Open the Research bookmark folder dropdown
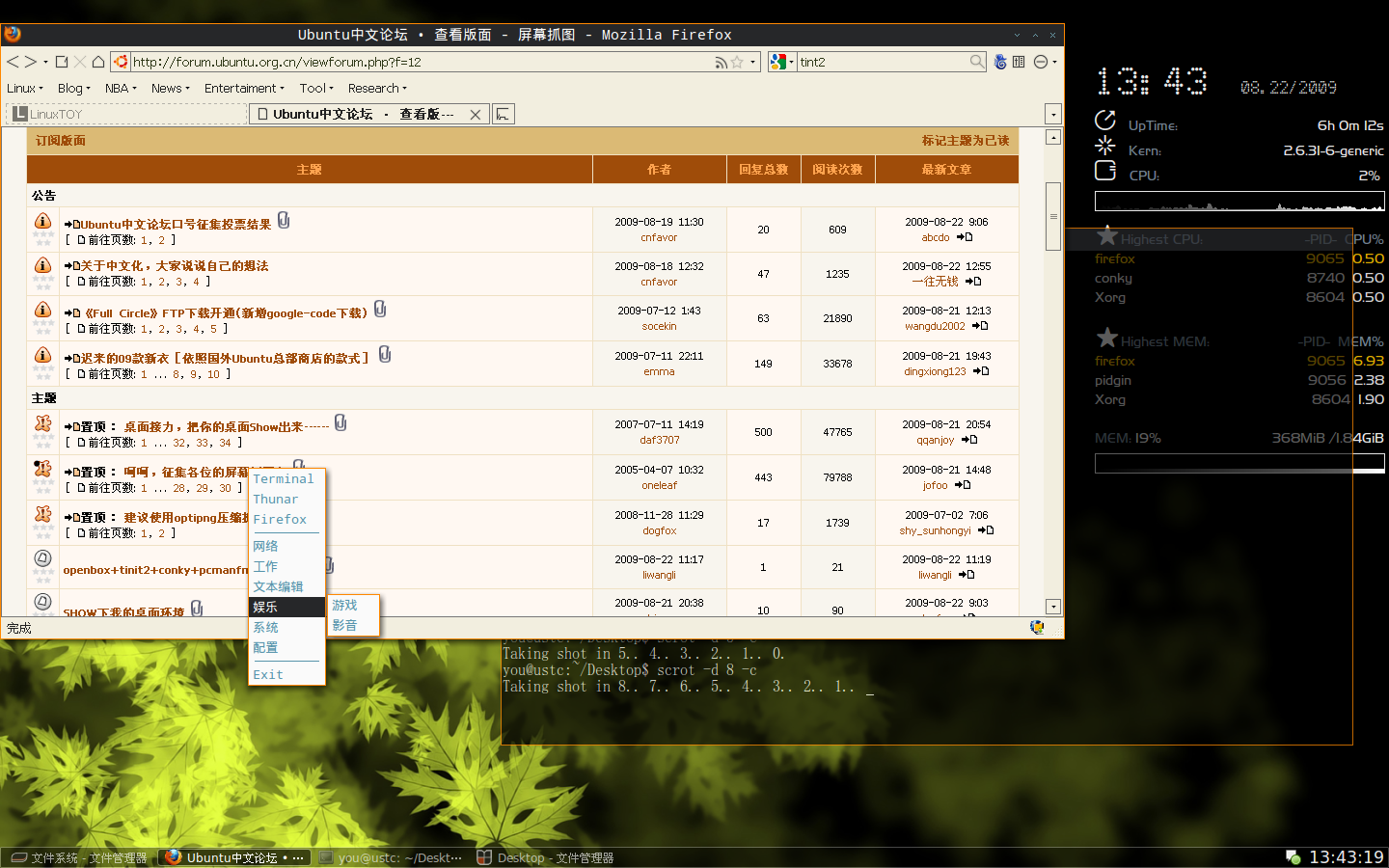The image size is (1389, 868). (x=377, y=88)
